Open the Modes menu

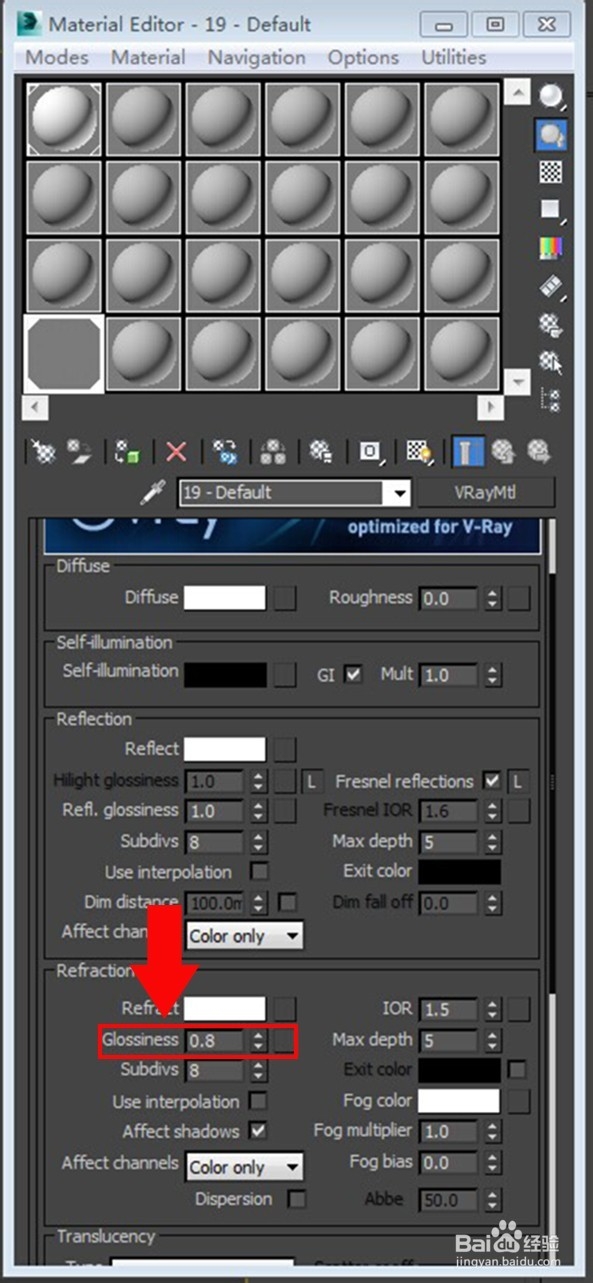click(x=57, y=57)
